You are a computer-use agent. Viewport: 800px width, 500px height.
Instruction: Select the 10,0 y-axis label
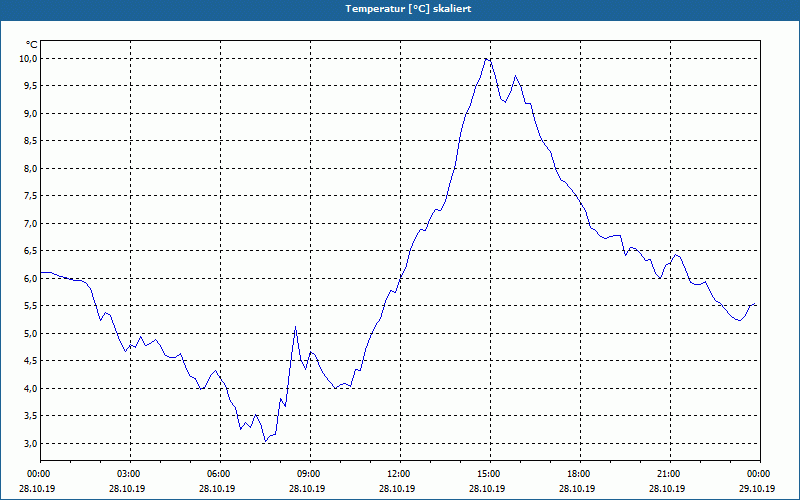point(29,59)
